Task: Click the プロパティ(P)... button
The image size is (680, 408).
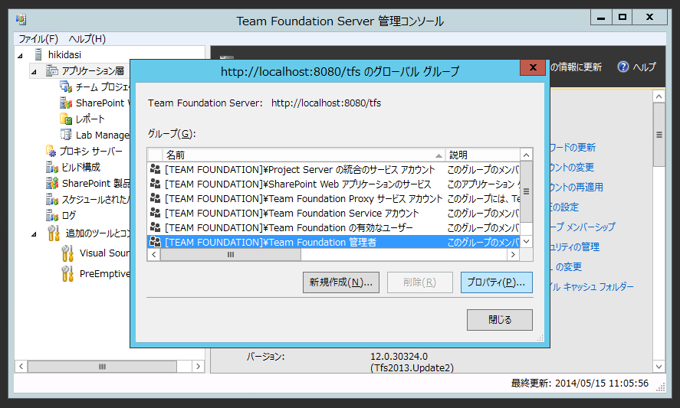Action: click(497, 283)
